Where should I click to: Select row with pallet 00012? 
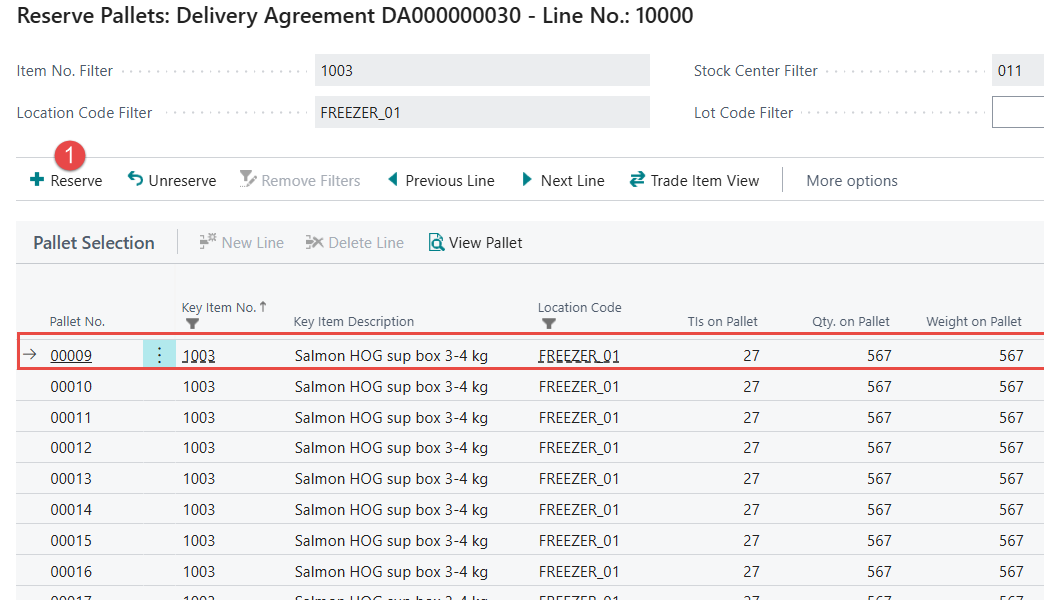(x=71, y=448)
